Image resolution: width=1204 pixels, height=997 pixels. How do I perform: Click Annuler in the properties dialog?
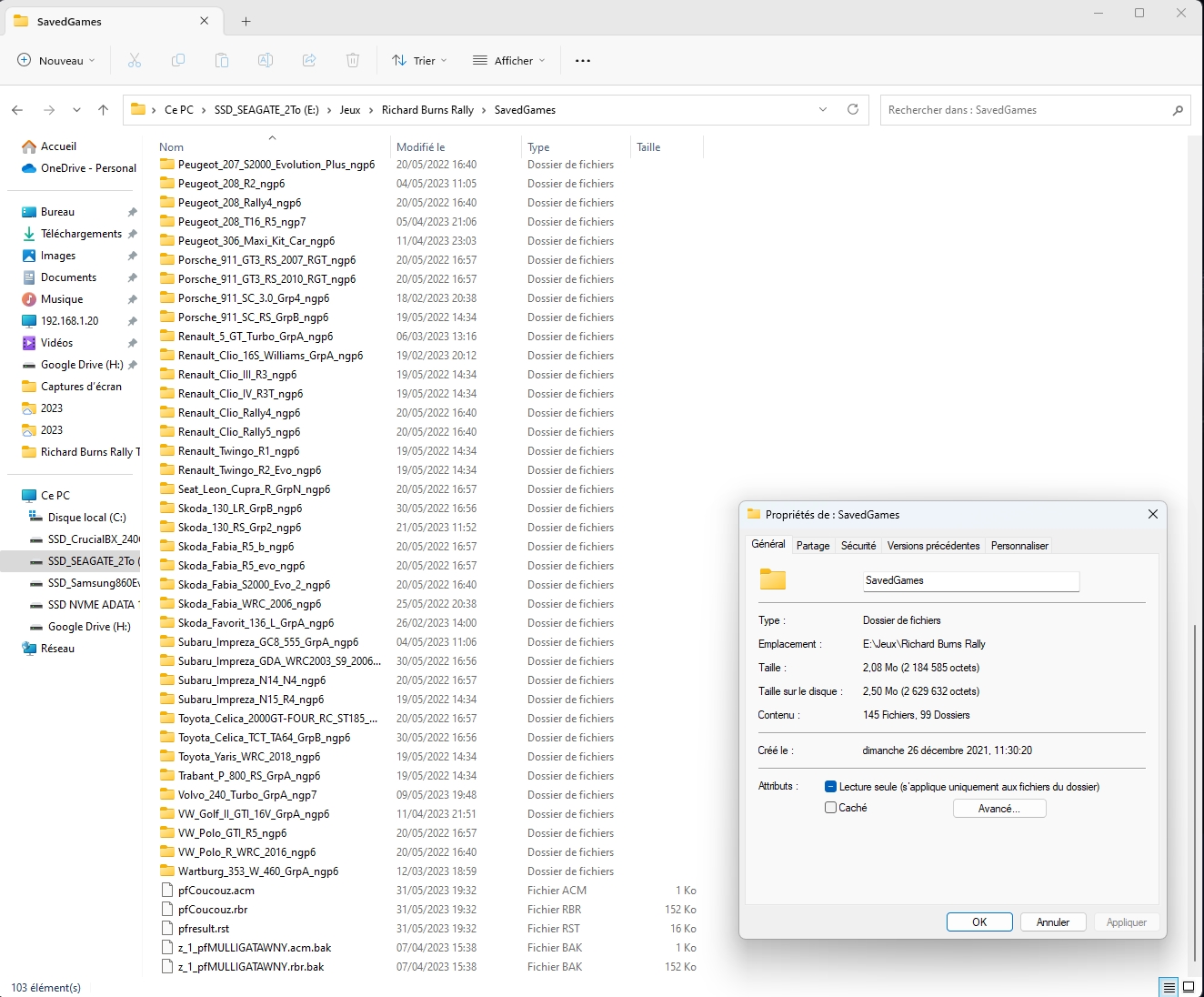(1052, 922)
